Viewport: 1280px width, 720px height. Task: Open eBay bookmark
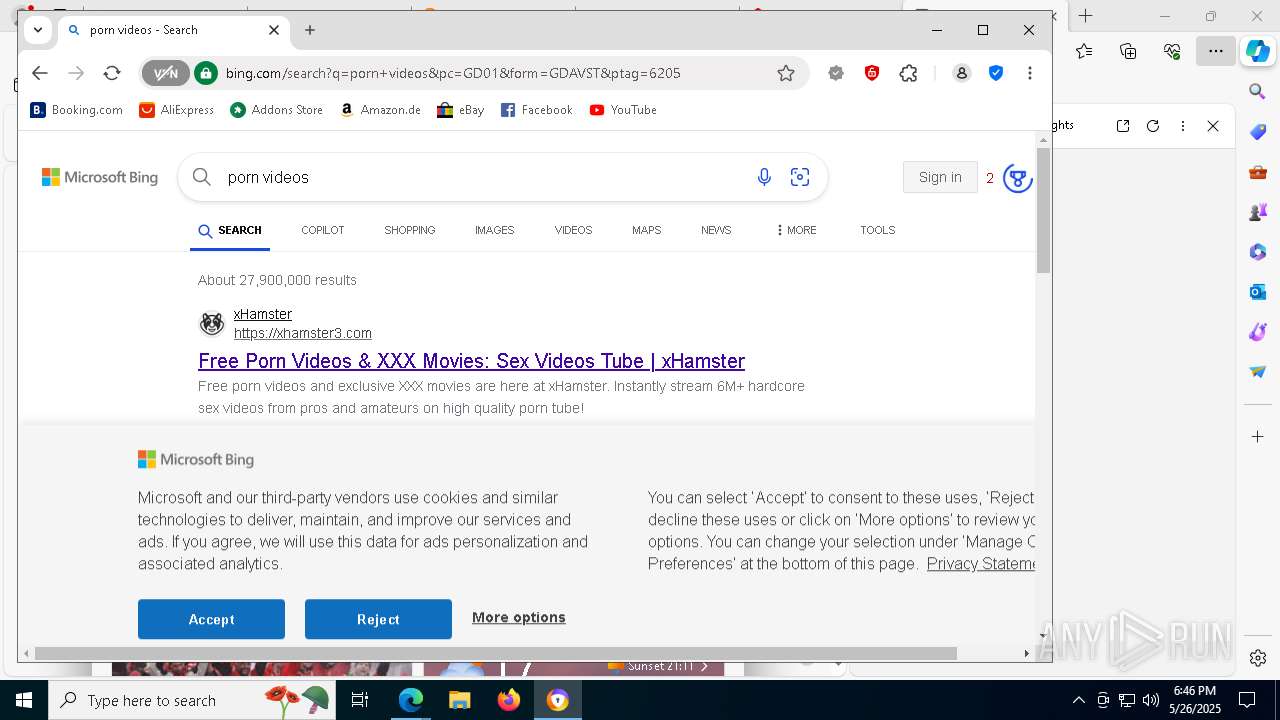460,110
